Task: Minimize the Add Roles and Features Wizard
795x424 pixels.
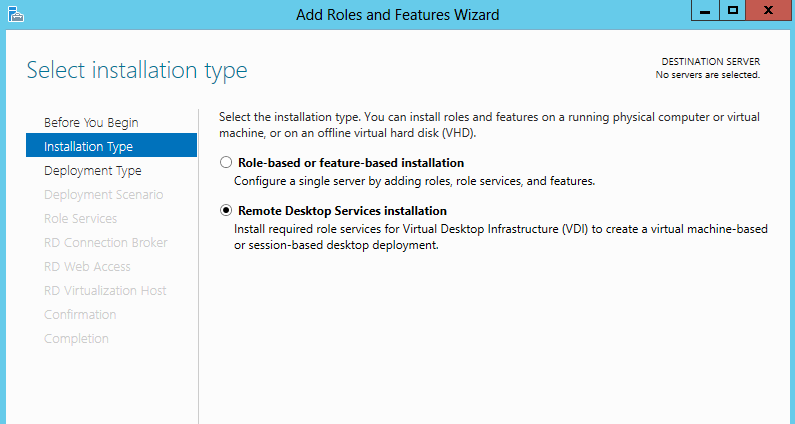Action: [x=705, y=10]
